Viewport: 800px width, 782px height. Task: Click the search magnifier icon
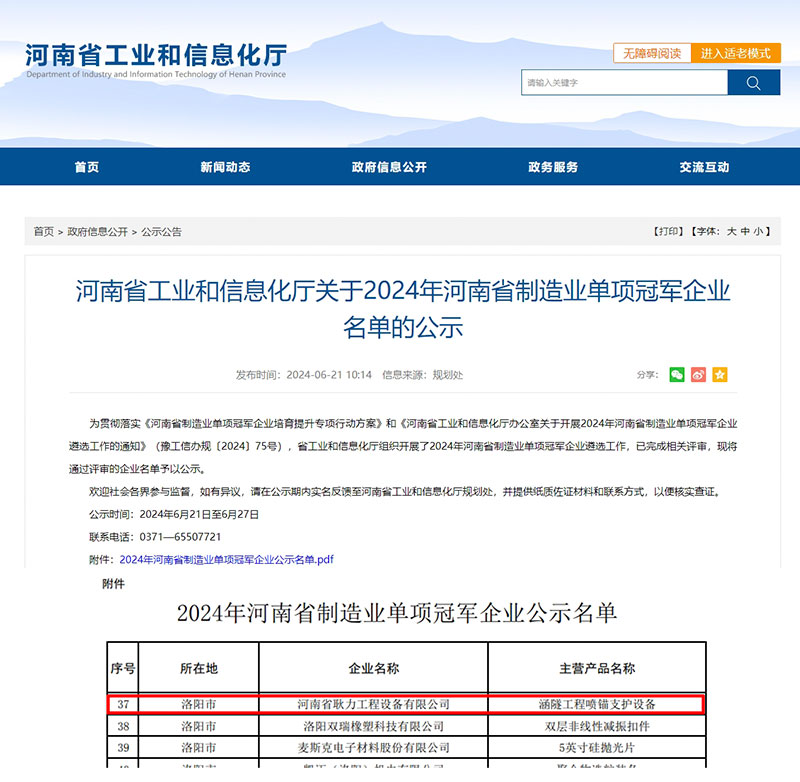[753, 82]
